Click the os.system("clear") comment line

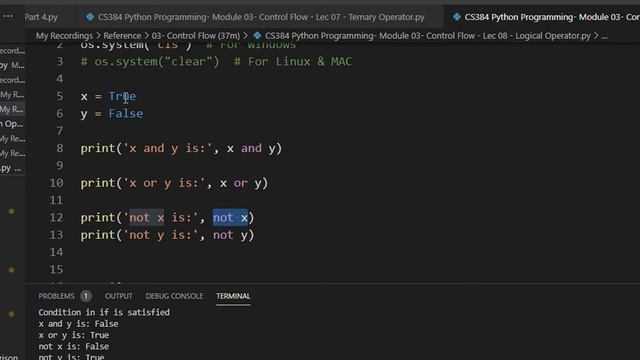[x=216, y=62]
